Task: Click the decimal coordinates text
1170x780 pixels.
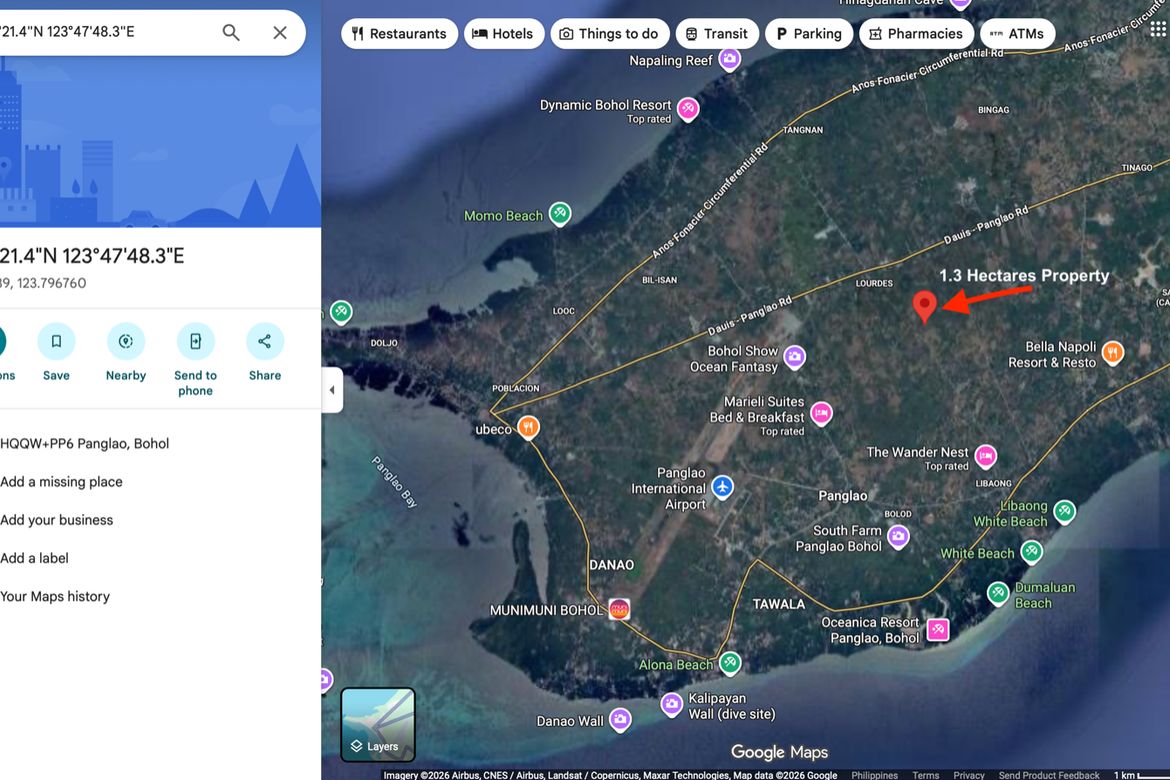Action: 43,283
